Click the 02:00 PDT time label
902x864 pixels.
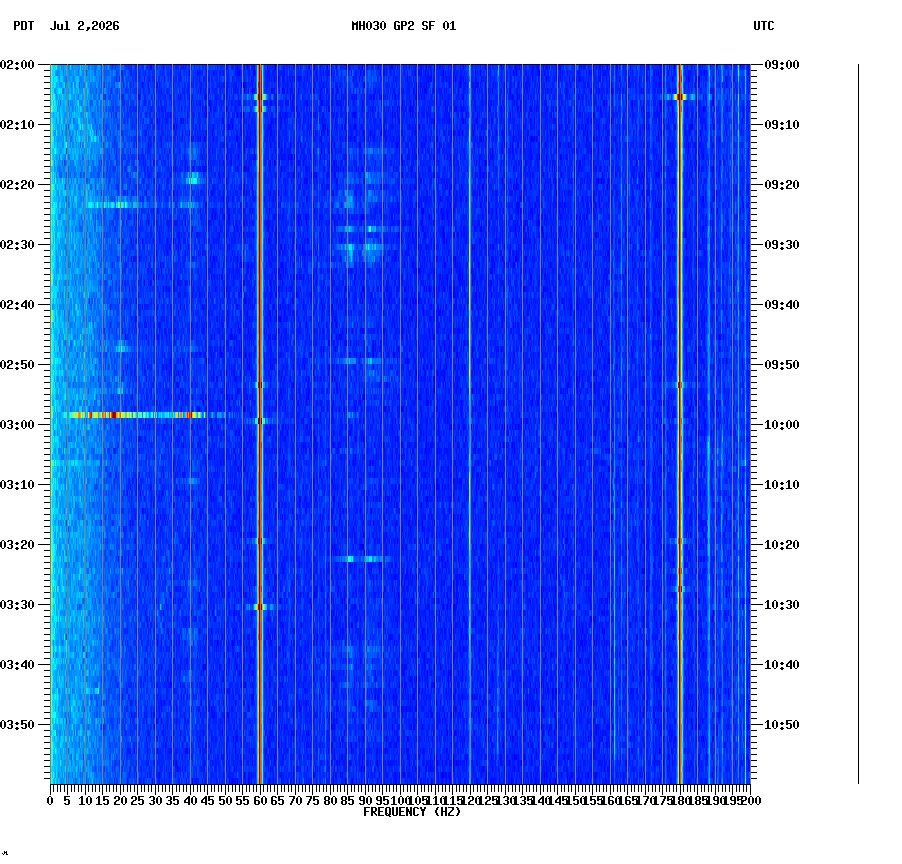coord(17,65)
